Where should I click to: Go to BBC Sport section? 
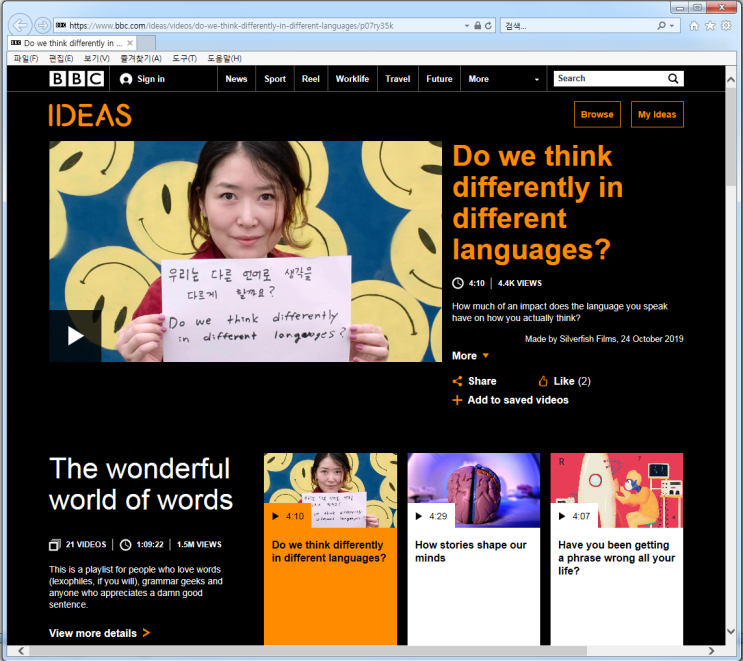275,79
